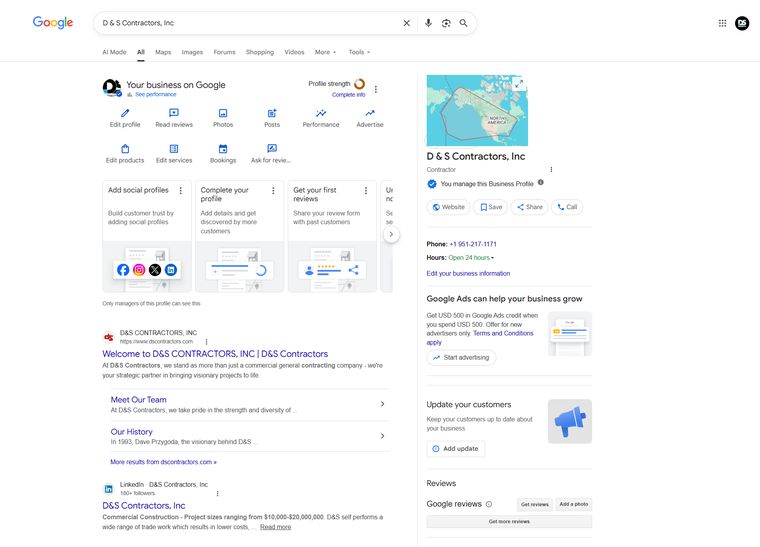Open Complete your profile card menu
This screenshot has width=760, height=547.
273,190
